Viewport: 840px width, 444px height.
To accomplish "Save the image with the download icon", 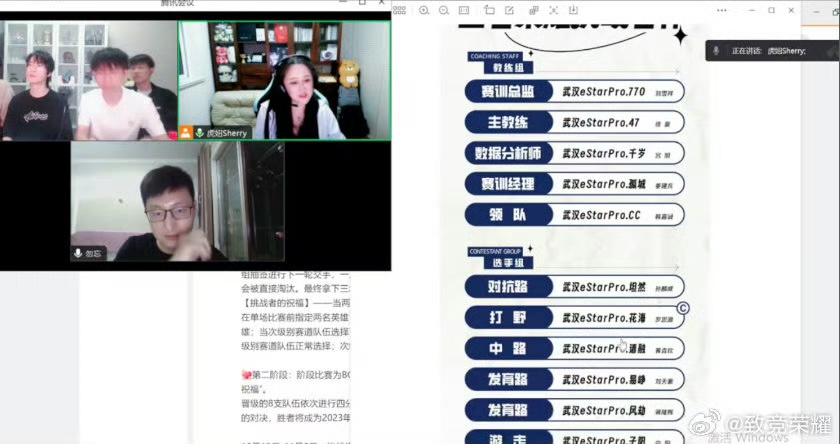I will point(573,10).
